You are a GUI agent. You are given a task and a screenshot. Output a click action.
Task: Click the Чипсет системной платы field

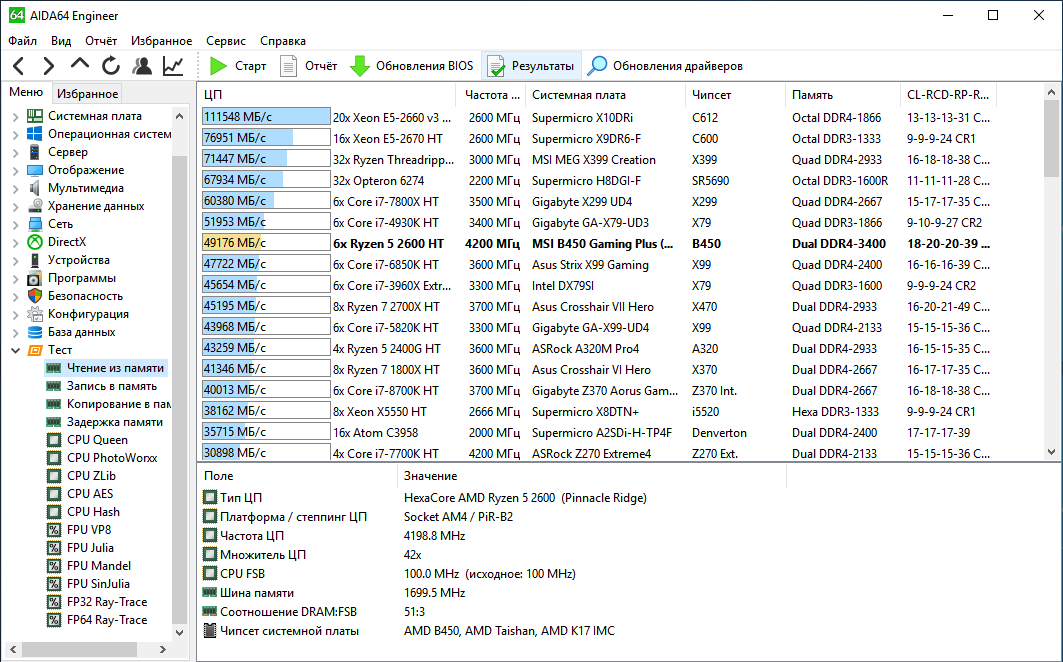point(289,631)
